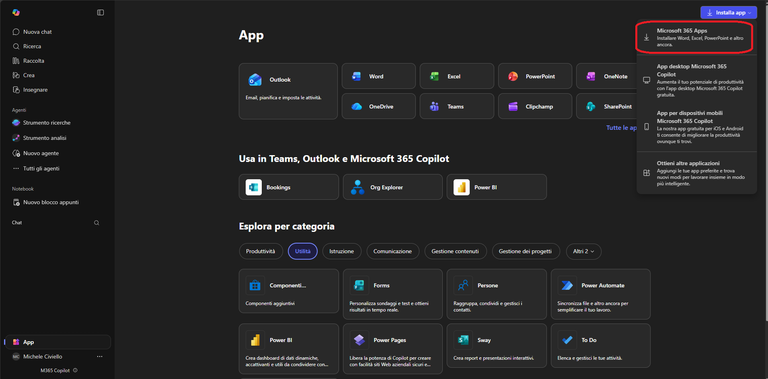Open Forms app card
Image resolution: width=768 pixels, height=379 pixels.
pyautogui.click(x=393, y=294)
